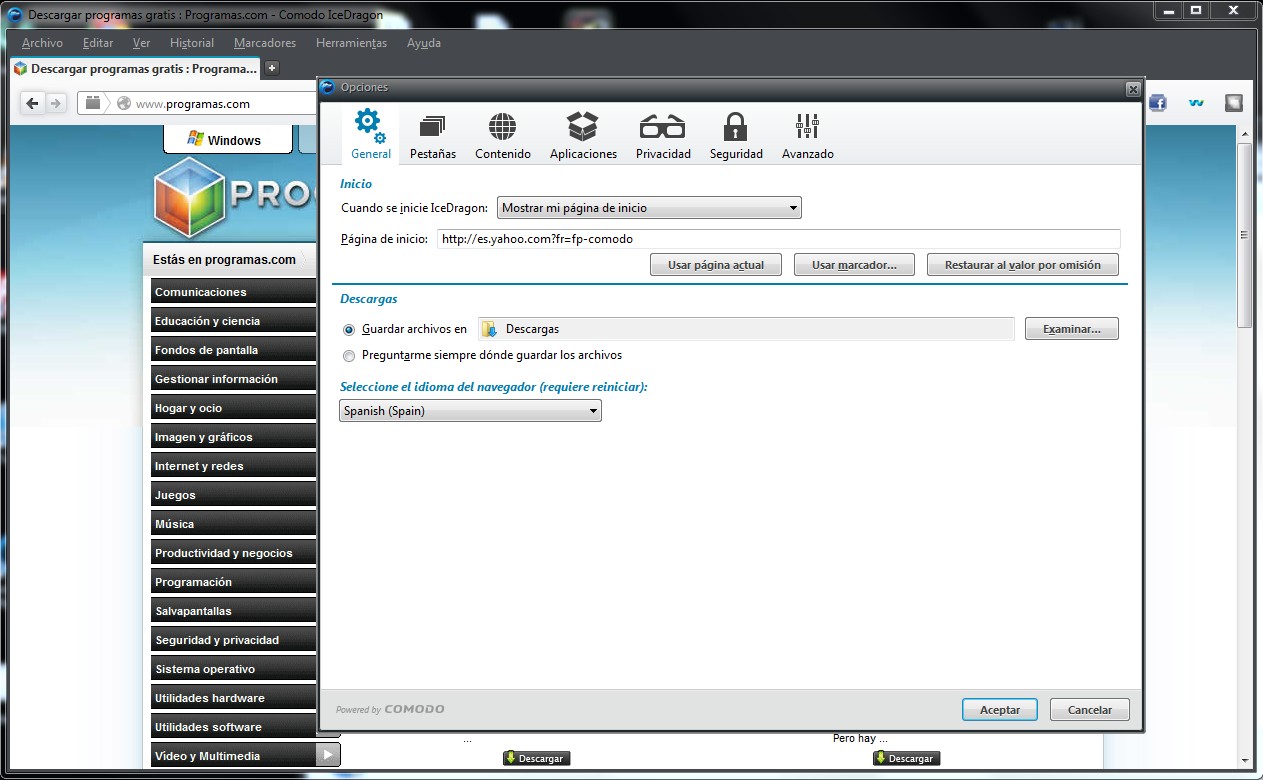The image size is (1263, 780).
Task: Click the browser forward arrow
Action: [56, 103]
